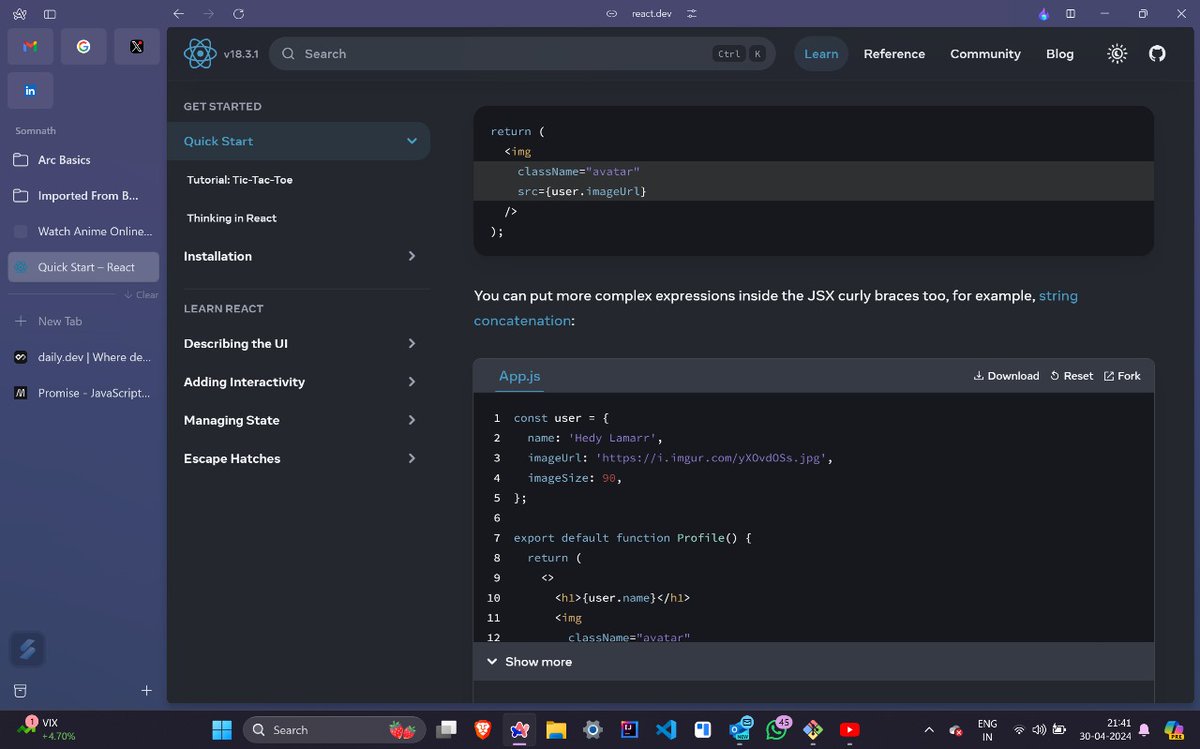Fork the App.js sandbox
Image resolution: width=1200 pixels, height=749 pixels.
1122,376
